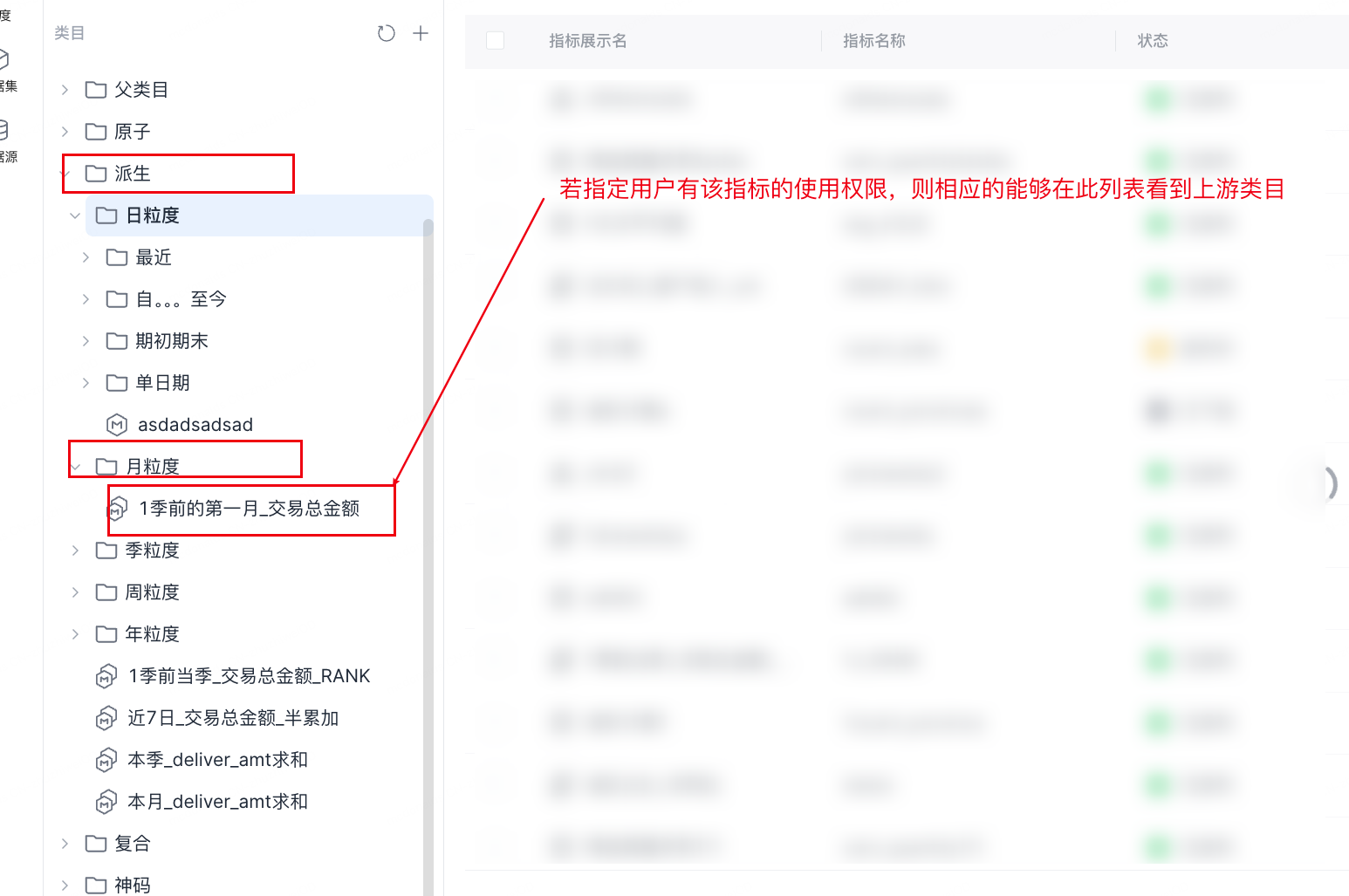Expand the 季粒度 folder
The image size is (1349, 896).
point(75,551)
